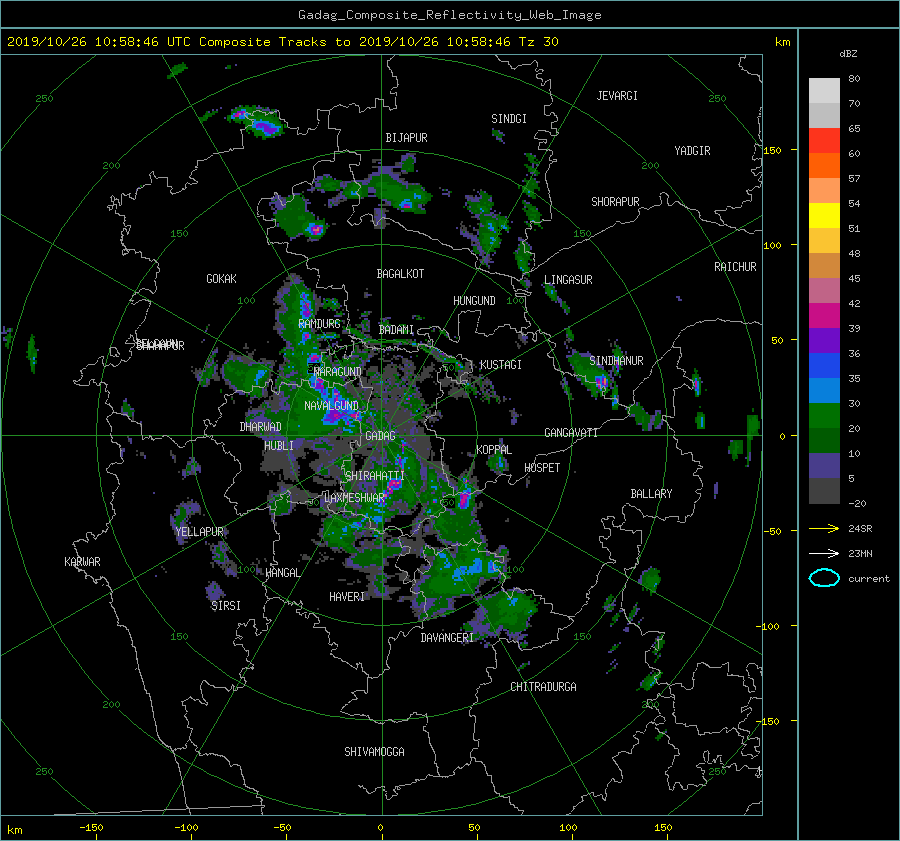Click the HUBLI city label
Screen dimensions: 900x841
(x=278, y=445)
